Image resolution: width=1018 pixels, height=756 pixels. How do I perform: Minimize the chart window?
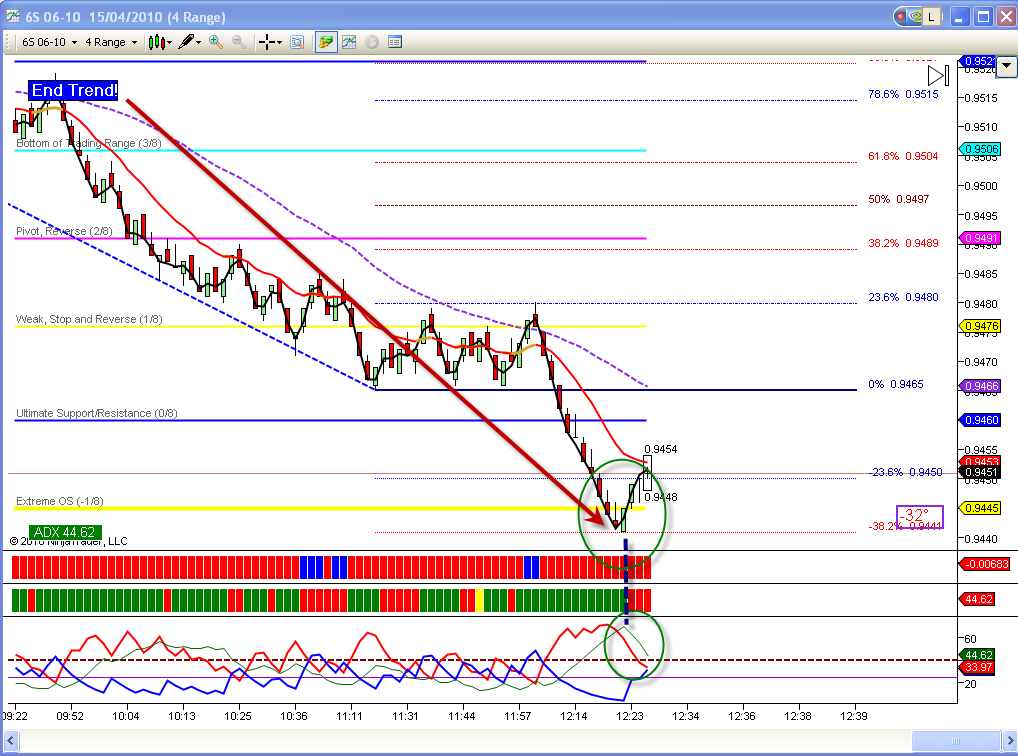coord(960,17)
